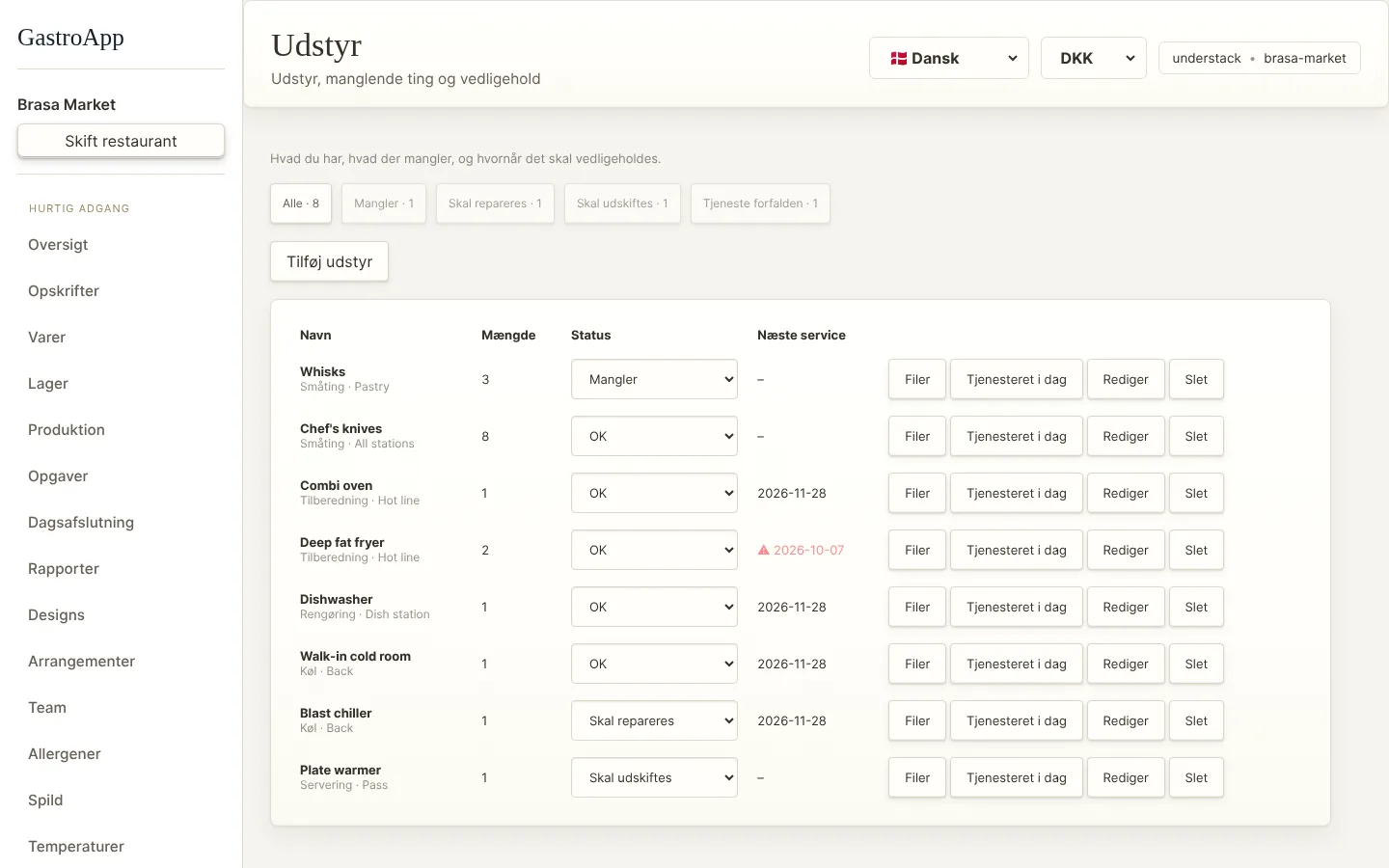Go to Opskrifter in the sidebar
This screenshot has height=868, width=1389.
[64, 291]
